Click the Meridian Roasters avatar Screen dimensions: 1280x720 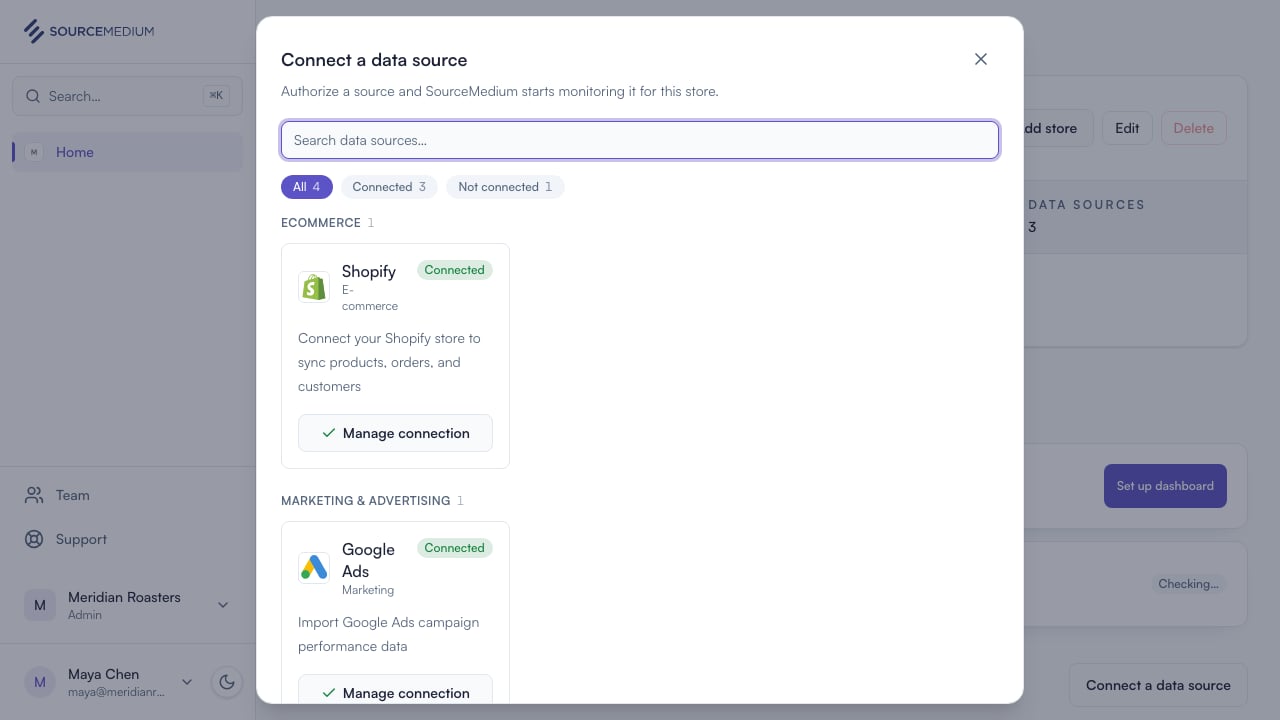(40, 605)
